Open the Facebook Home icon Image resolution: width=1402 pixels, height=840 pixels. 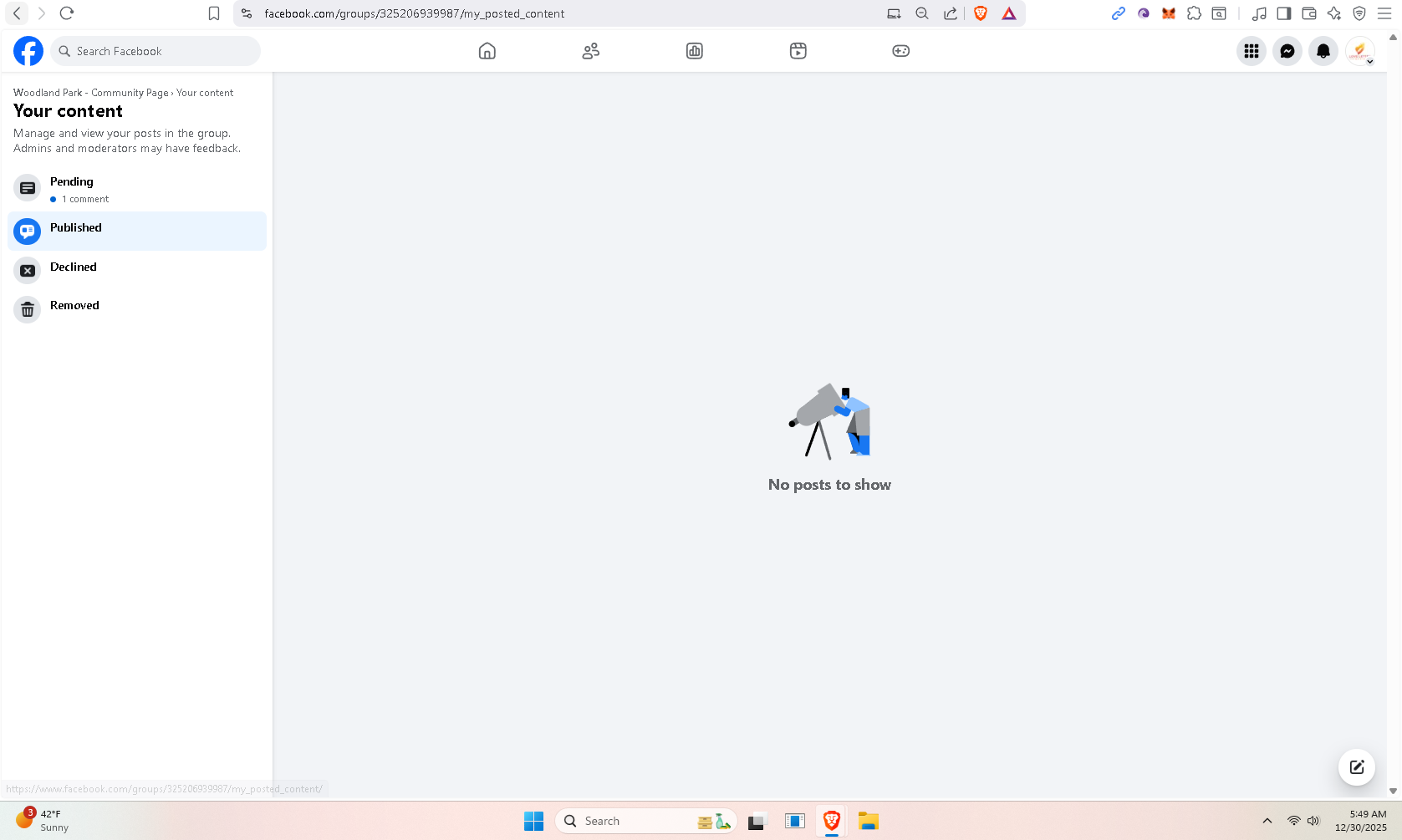(x=487, y=51)
